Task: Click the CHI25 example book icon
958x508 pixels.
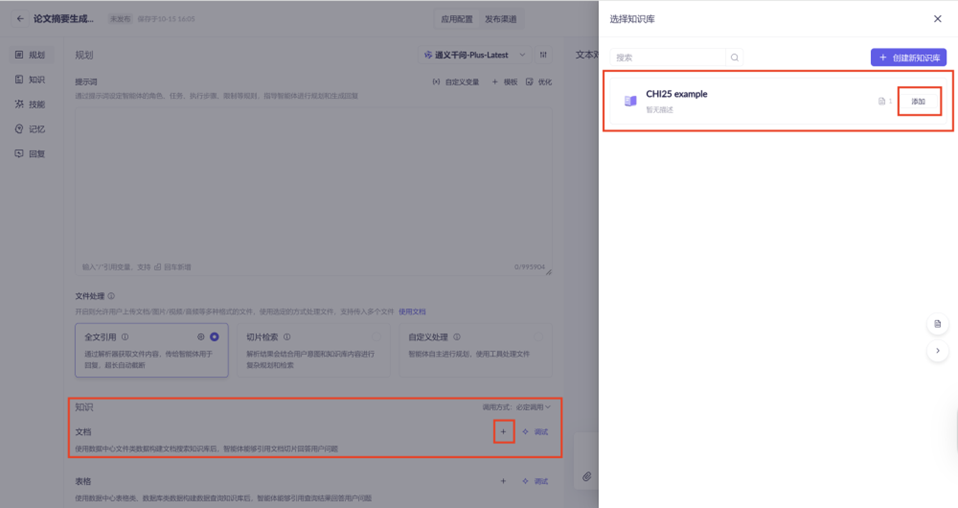Action: pos(631,101)
